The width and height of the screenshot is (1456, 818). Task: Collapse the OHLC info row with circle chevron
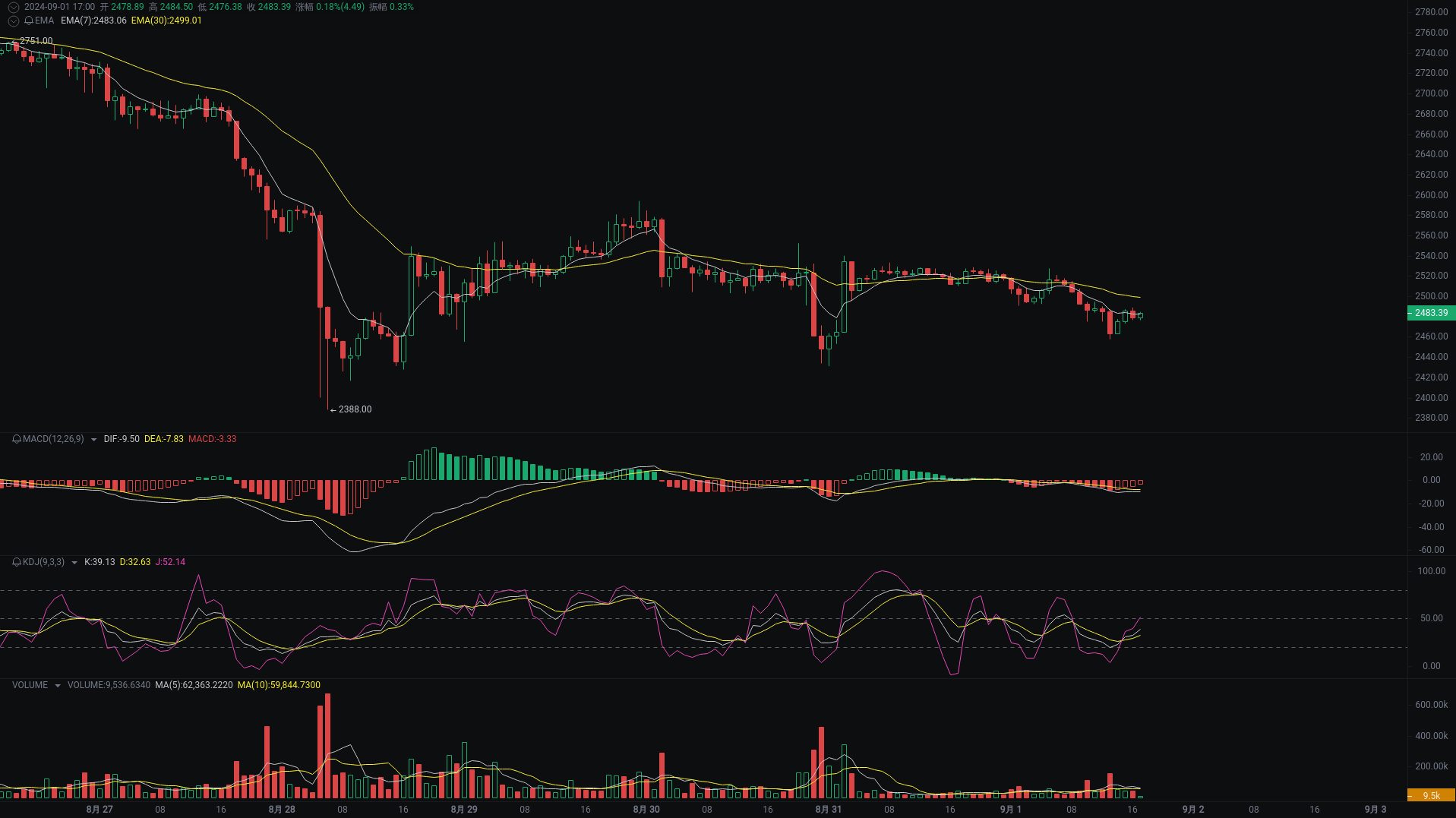[13, 6]
